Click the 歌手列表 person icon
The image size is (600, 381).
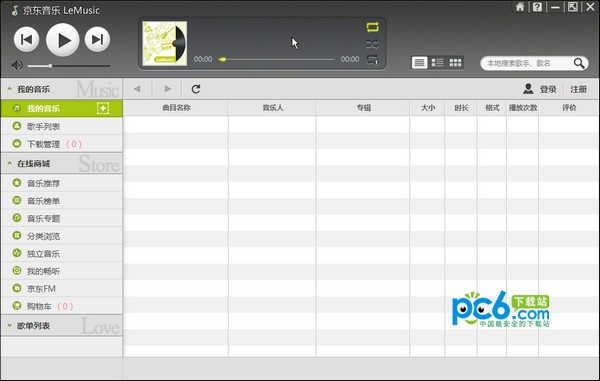click(x=17, y=125)
